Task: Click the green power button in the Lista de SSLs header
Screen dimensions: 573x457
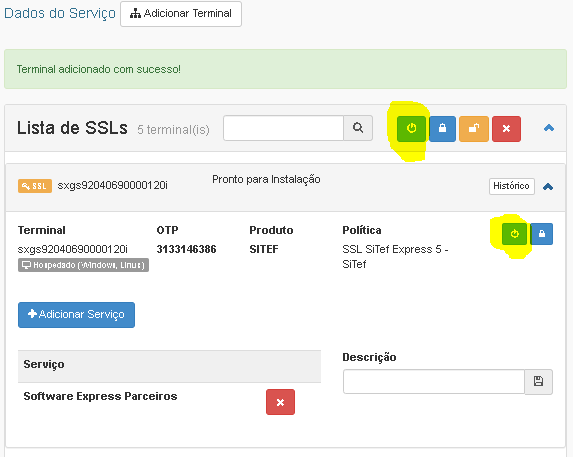Action: [x=411, y=129]
